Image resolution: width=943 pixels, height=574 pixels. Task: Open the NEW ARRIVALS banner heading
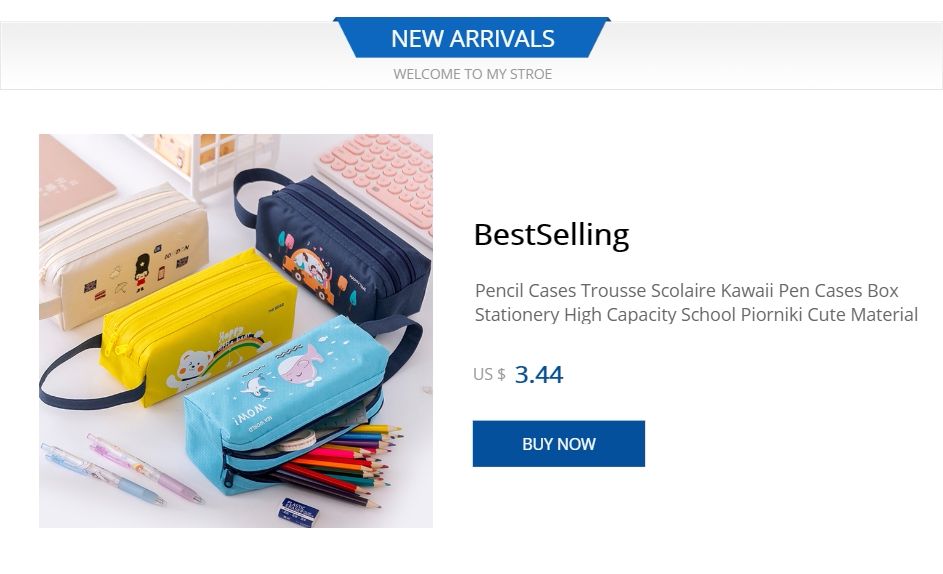point(472,39)
